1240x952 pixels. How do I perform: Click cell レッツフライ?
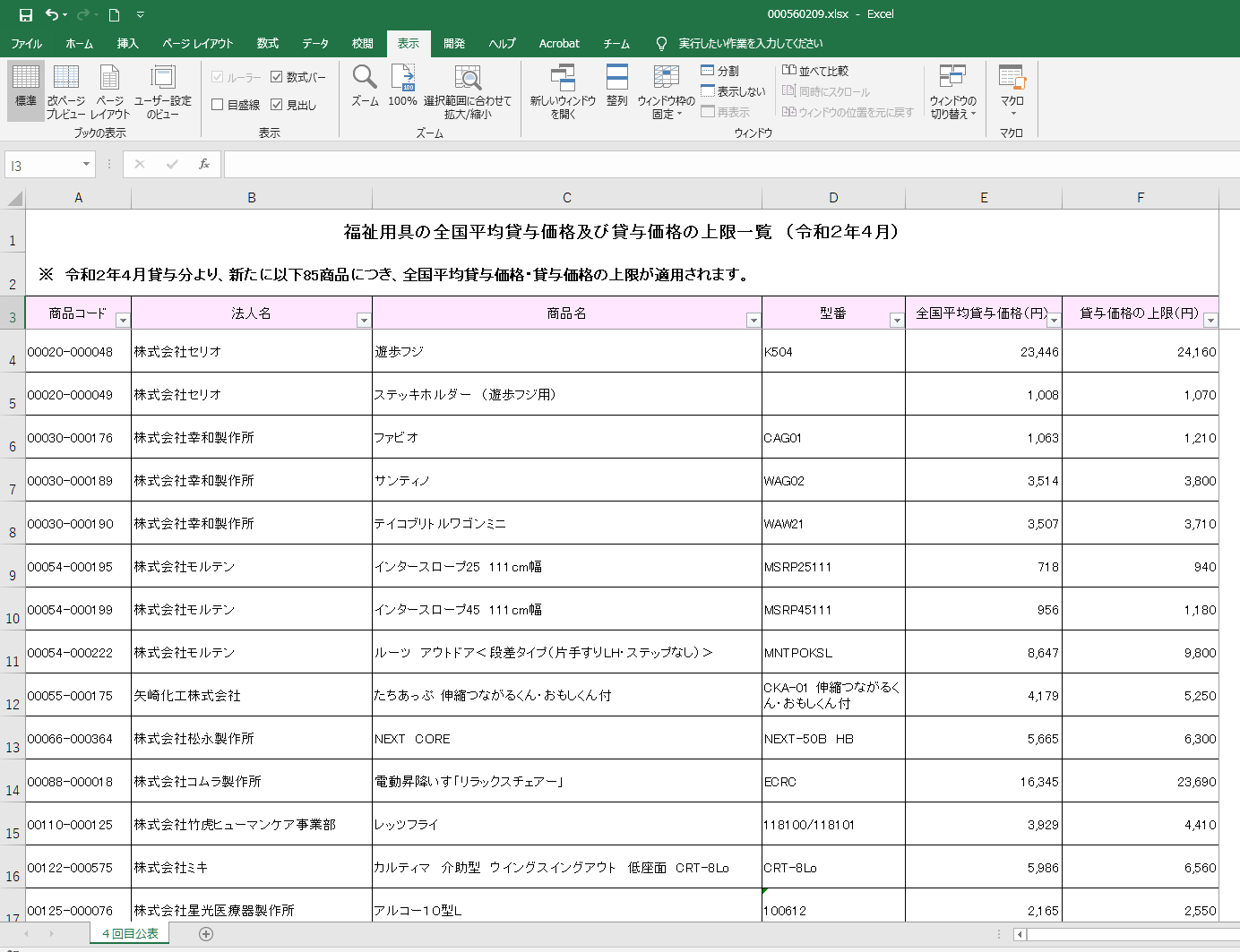pos(567,824)
